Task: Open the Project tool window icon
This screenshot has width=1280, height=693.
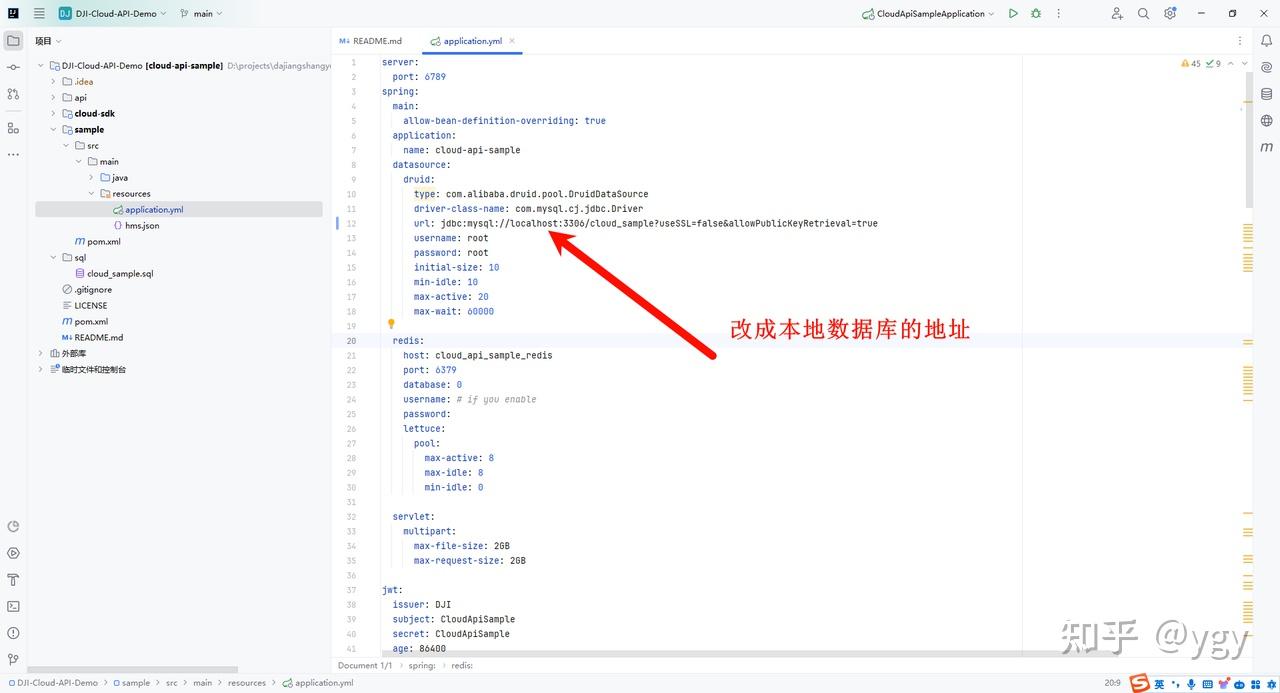Action: click(13, 41)
